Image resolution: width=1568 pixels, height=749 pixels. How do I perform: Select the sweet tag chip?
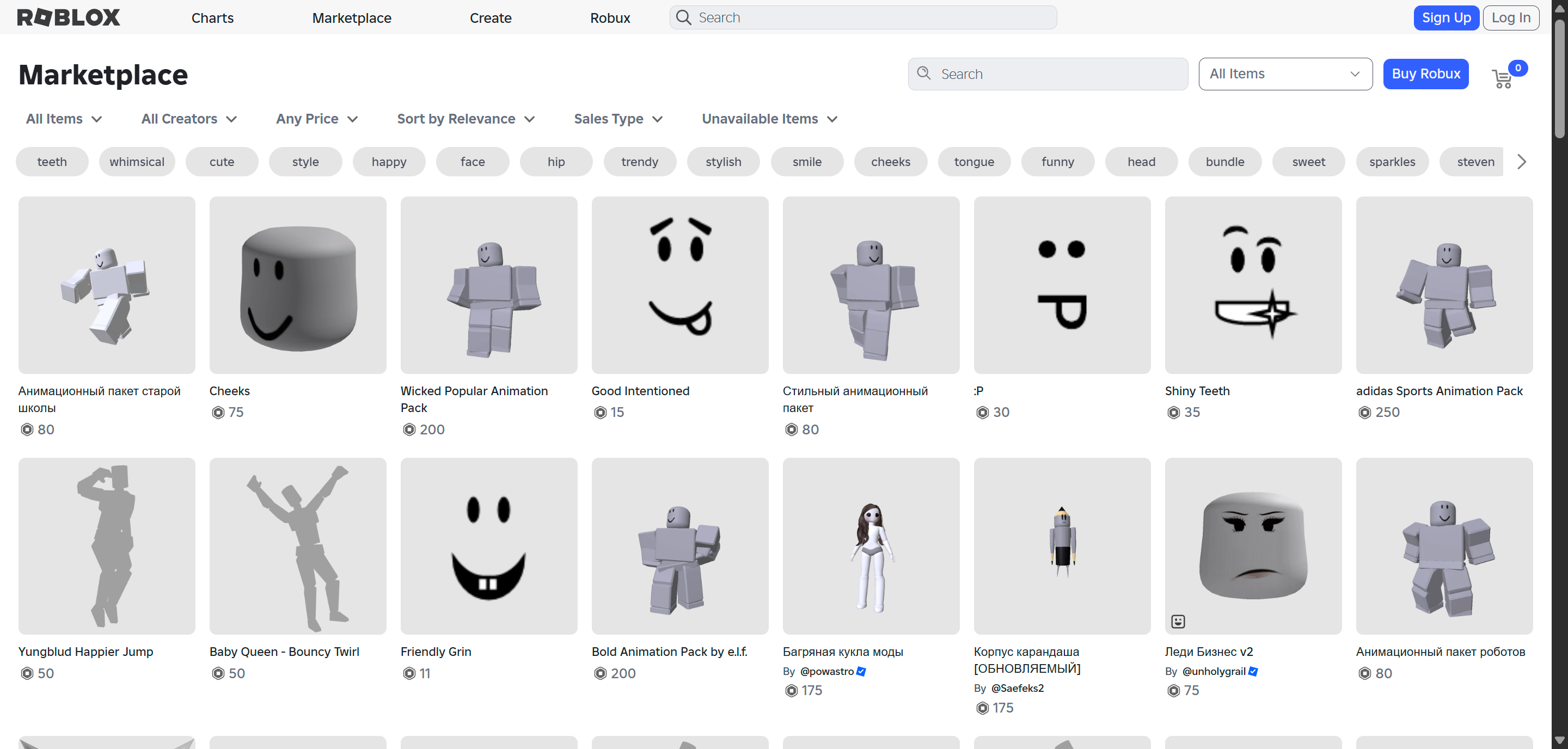point(1309,162)
